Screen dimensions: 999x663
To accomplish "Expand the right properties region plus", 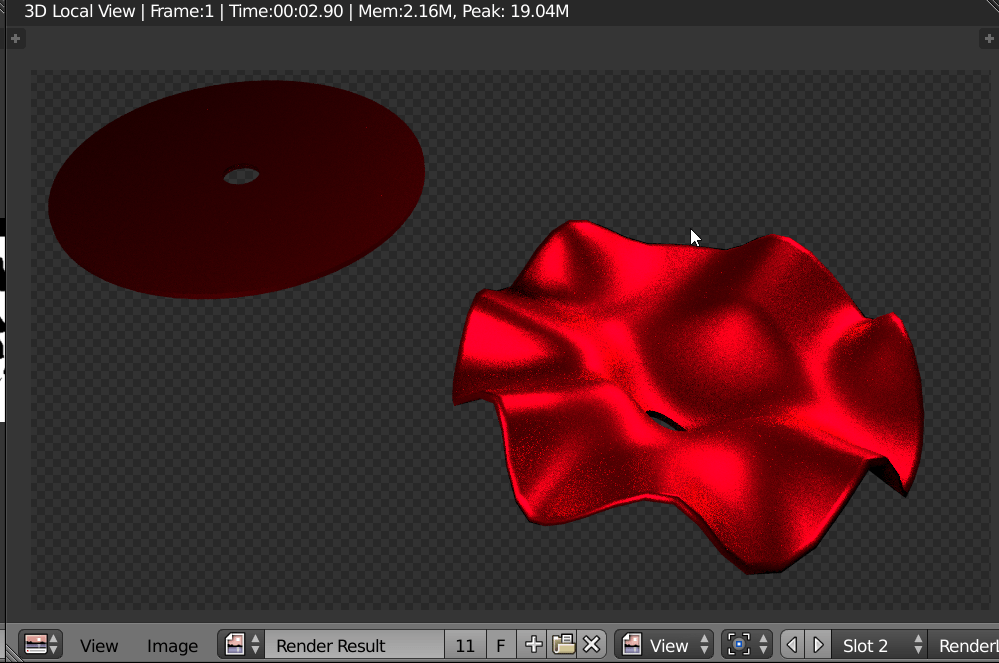I will click(990, 39).
